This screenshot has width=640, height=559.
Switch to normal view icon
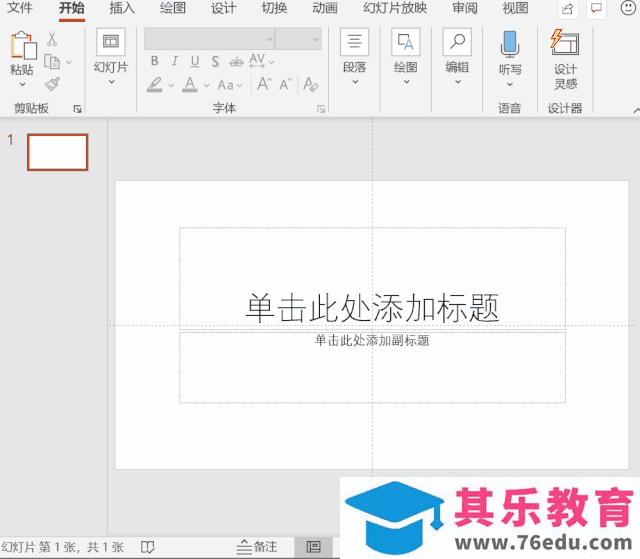[x=313, y=547]
